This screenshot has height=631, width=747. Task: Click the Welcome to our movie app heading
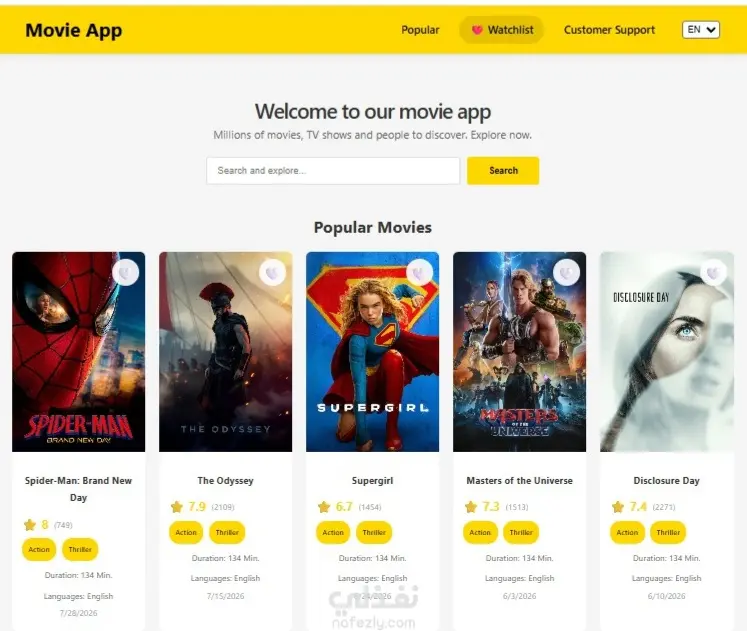[x=373, y=112]
